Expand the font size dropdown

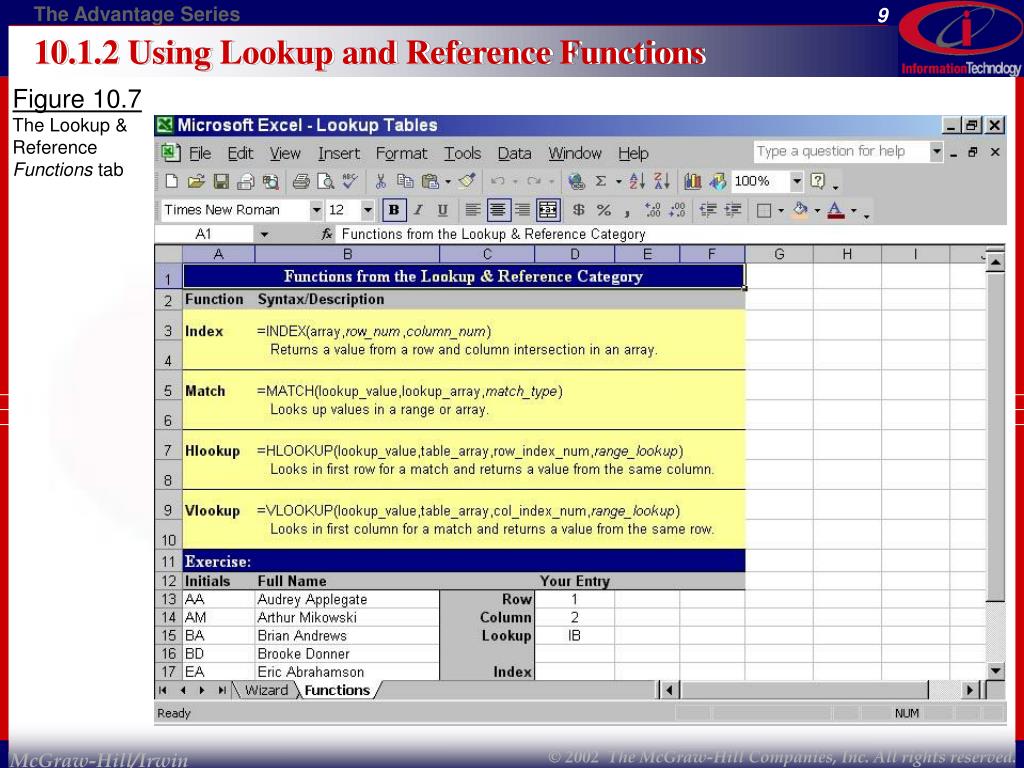(367, 210)
